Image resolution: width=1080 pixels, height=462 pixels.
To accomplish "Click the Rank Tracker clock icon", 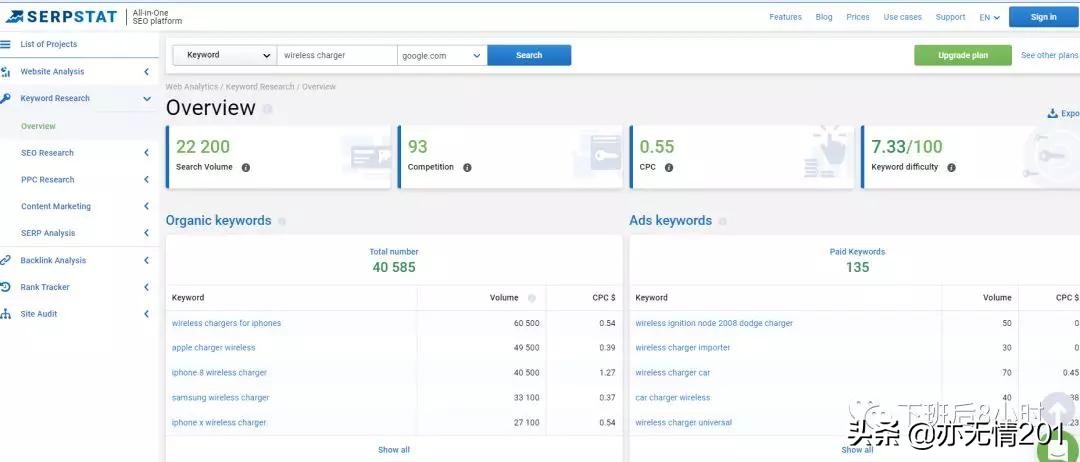I will 6,287.
